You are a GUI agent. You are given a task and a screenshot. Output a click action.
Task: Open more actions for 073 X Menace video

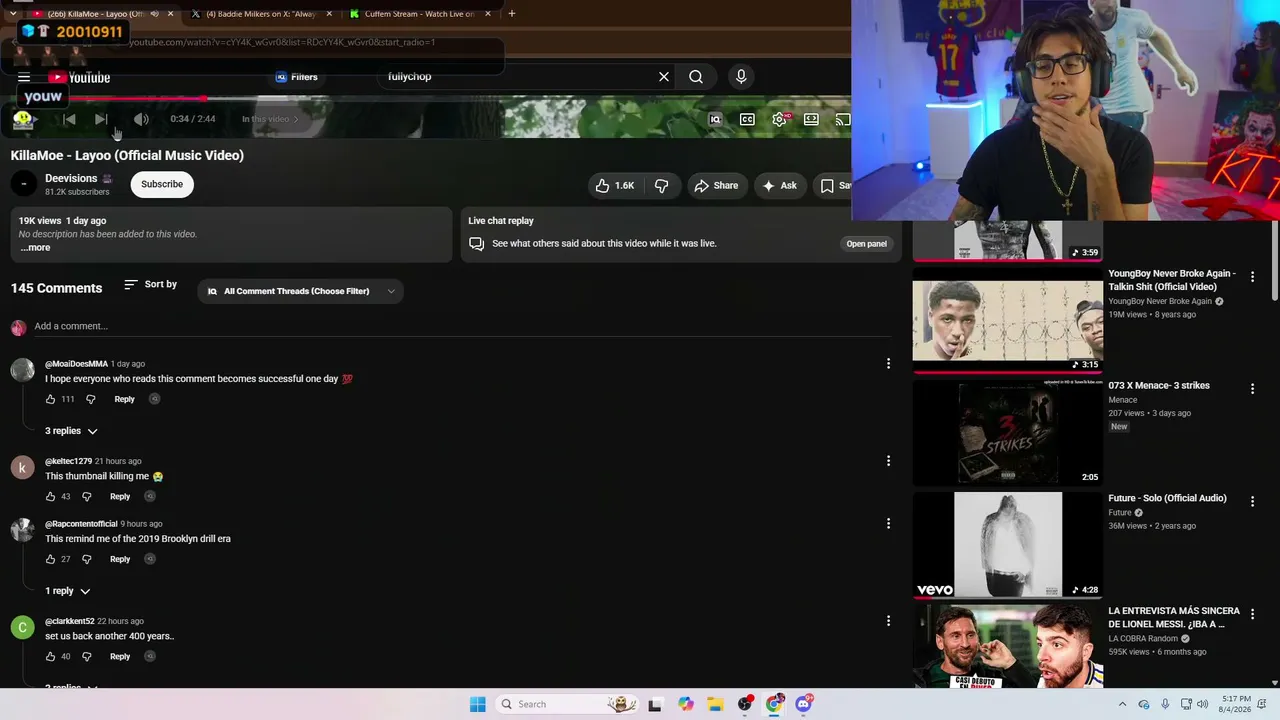[x=1252, y=389]
